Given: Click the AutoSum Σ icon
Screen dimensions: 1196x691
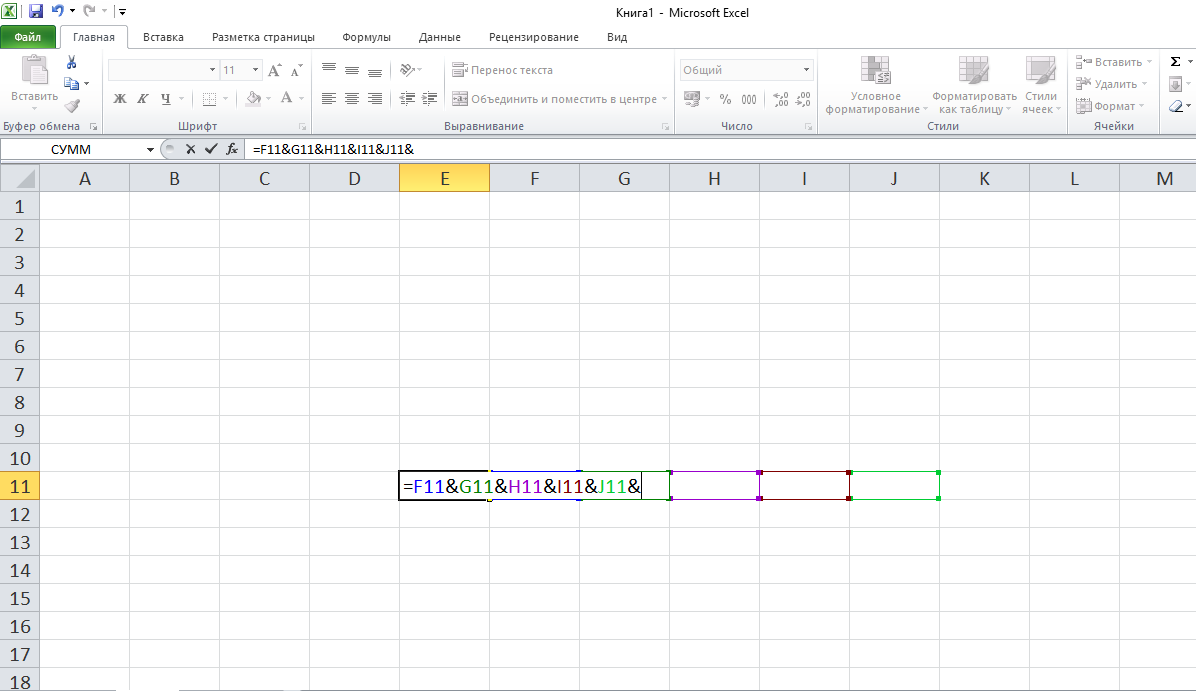Looking at the screenshot, I should click(1175, 62).
